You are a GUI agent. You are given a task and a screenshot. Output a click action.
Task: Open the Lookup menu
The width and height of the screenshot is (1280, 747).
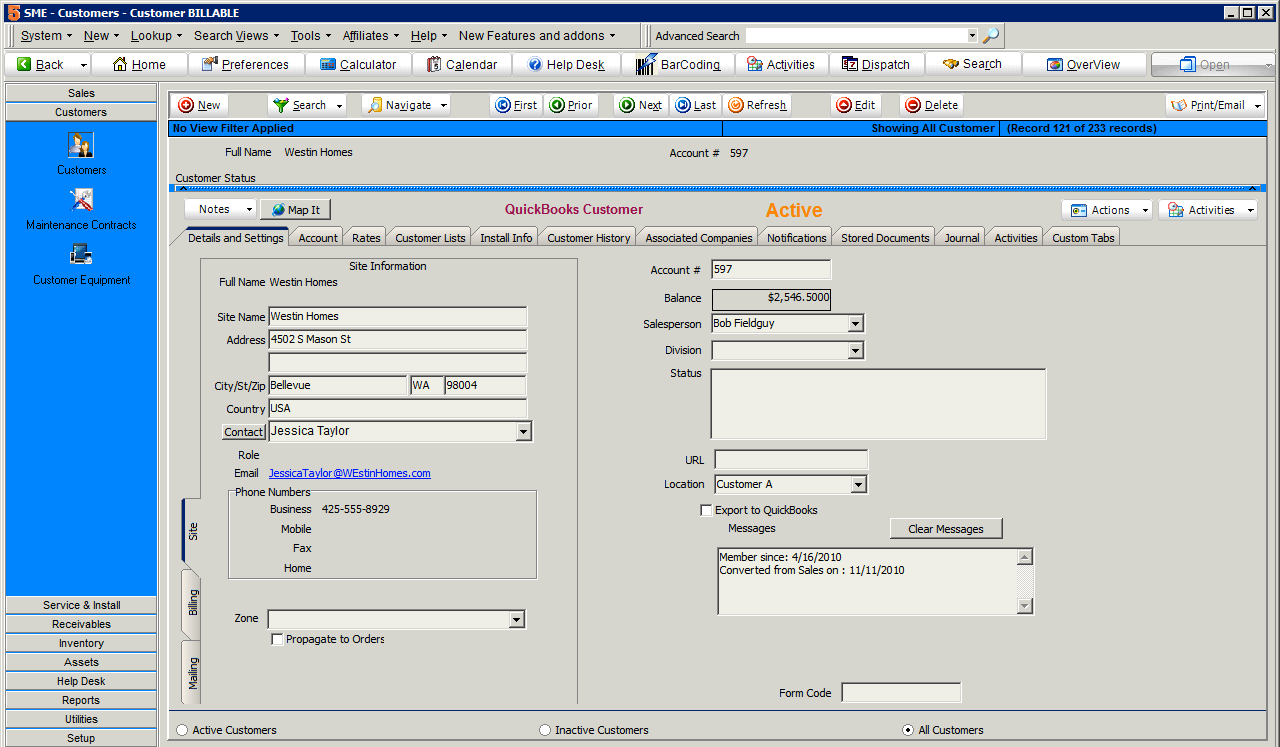coord(156,35)
